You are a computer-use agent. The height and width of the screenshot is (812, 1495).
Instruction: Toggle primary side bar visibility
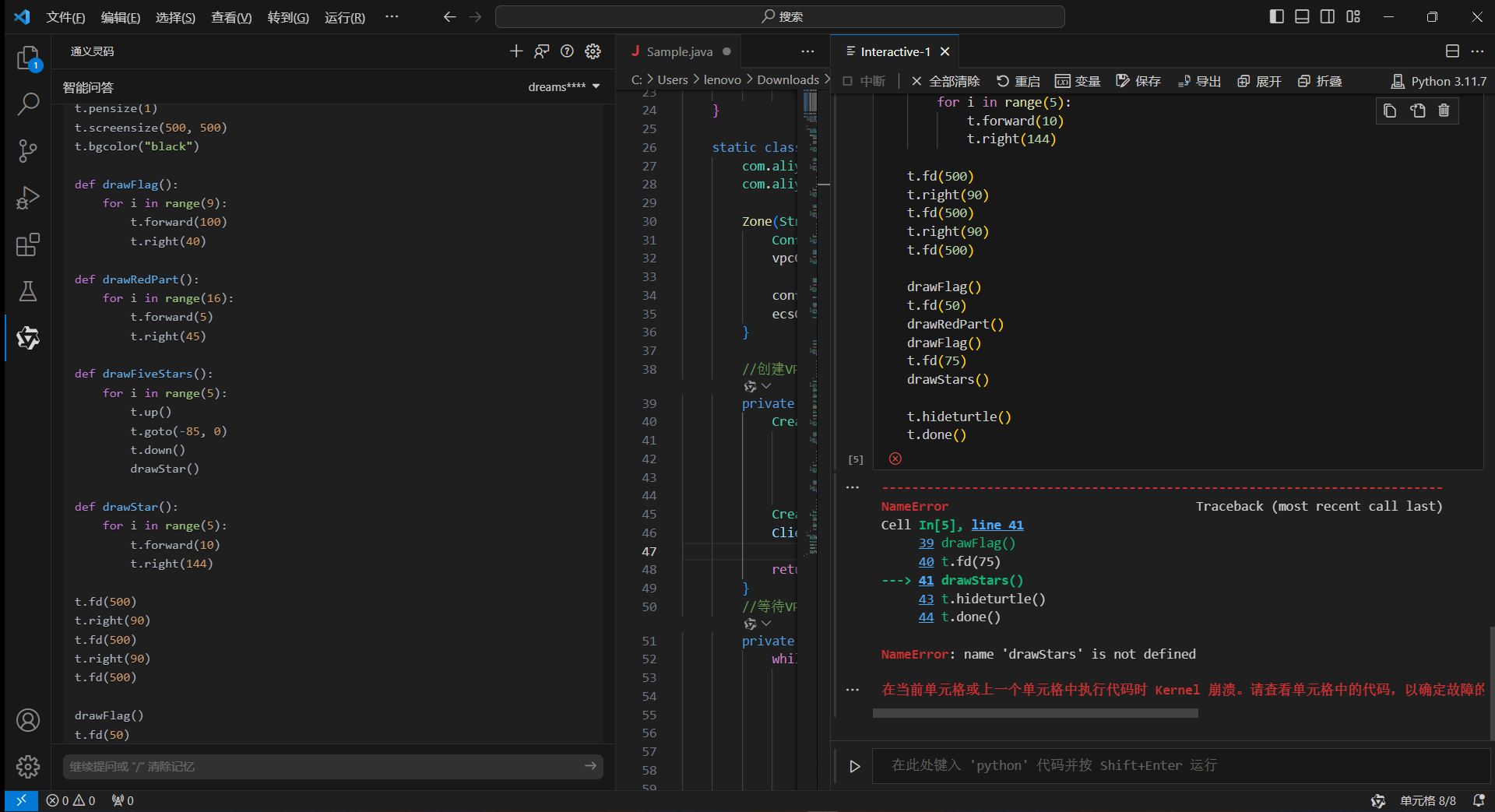tap(1277, 17)
